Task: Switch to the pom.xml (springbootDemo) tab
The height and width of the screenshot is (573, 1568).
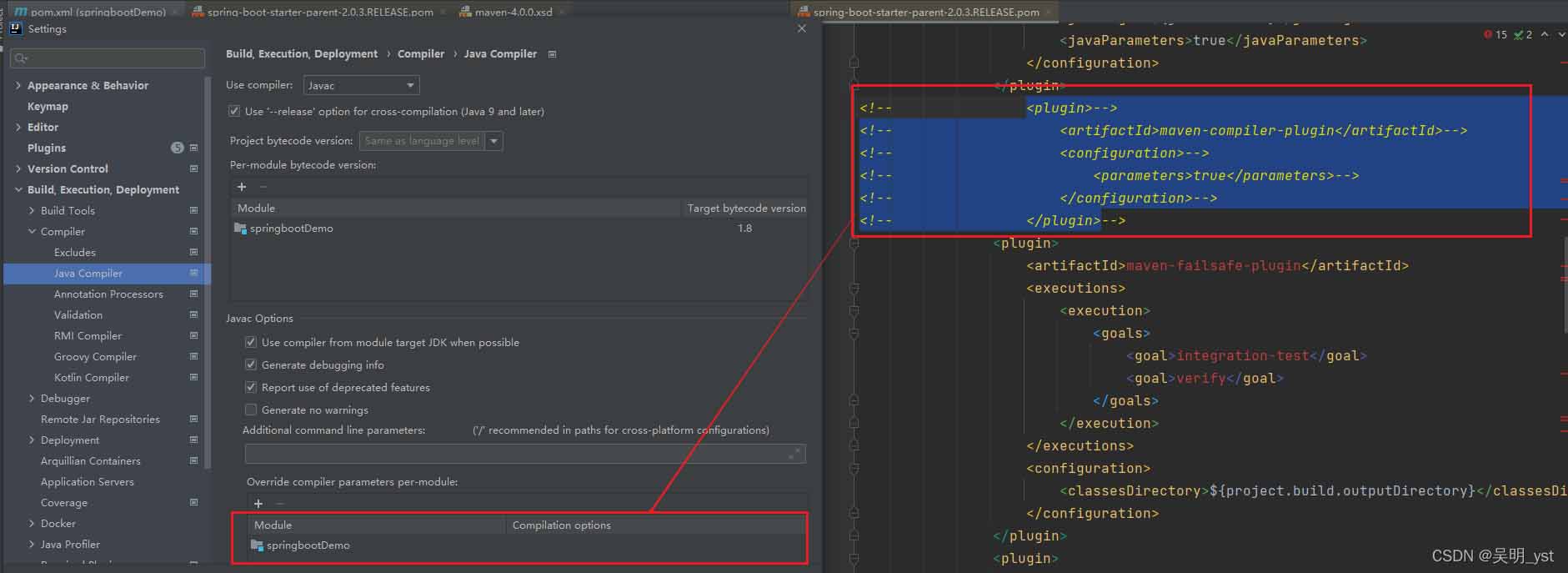Action: [x=90, y=12]
